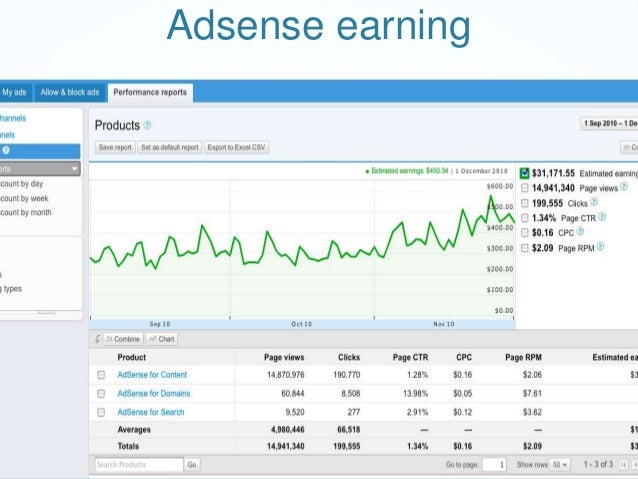Click the 4,980,446 averages cell
This screenshot has width=638, height=479.
click(288, 429)
